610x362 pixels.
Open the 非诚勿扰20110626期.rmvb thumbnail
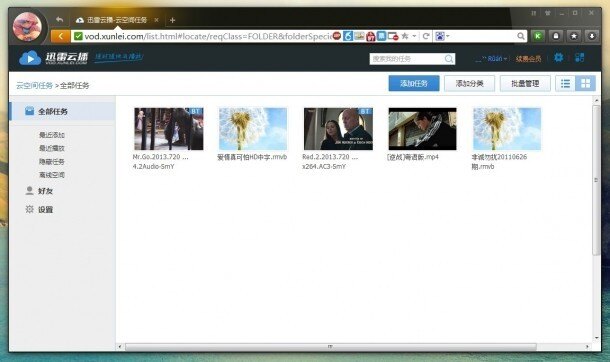[507, 129]
